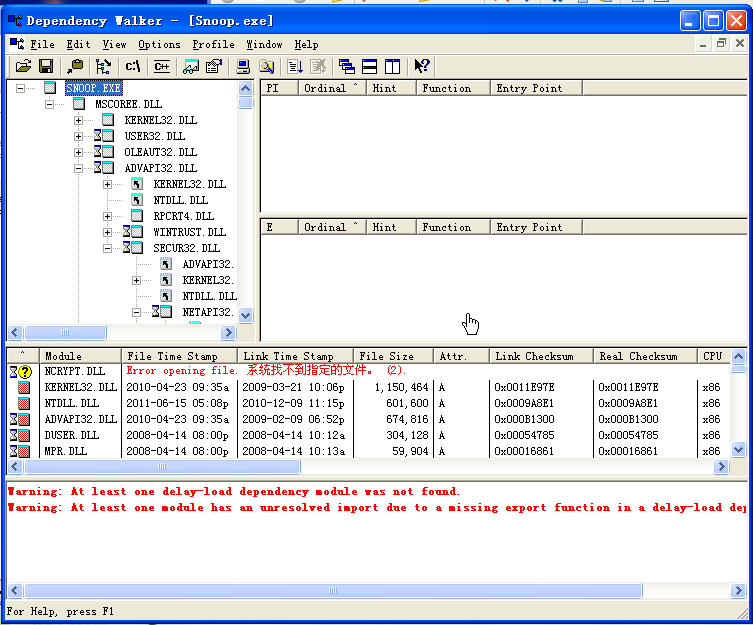Click the PI column header in imports pane
The image size is (753, 625).
click(x=279, y=88)
